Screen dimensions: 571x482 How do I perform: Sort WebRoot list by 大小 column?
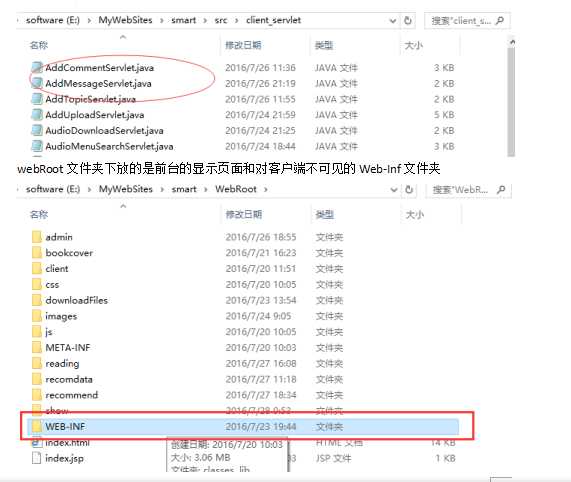coord(415,214)
